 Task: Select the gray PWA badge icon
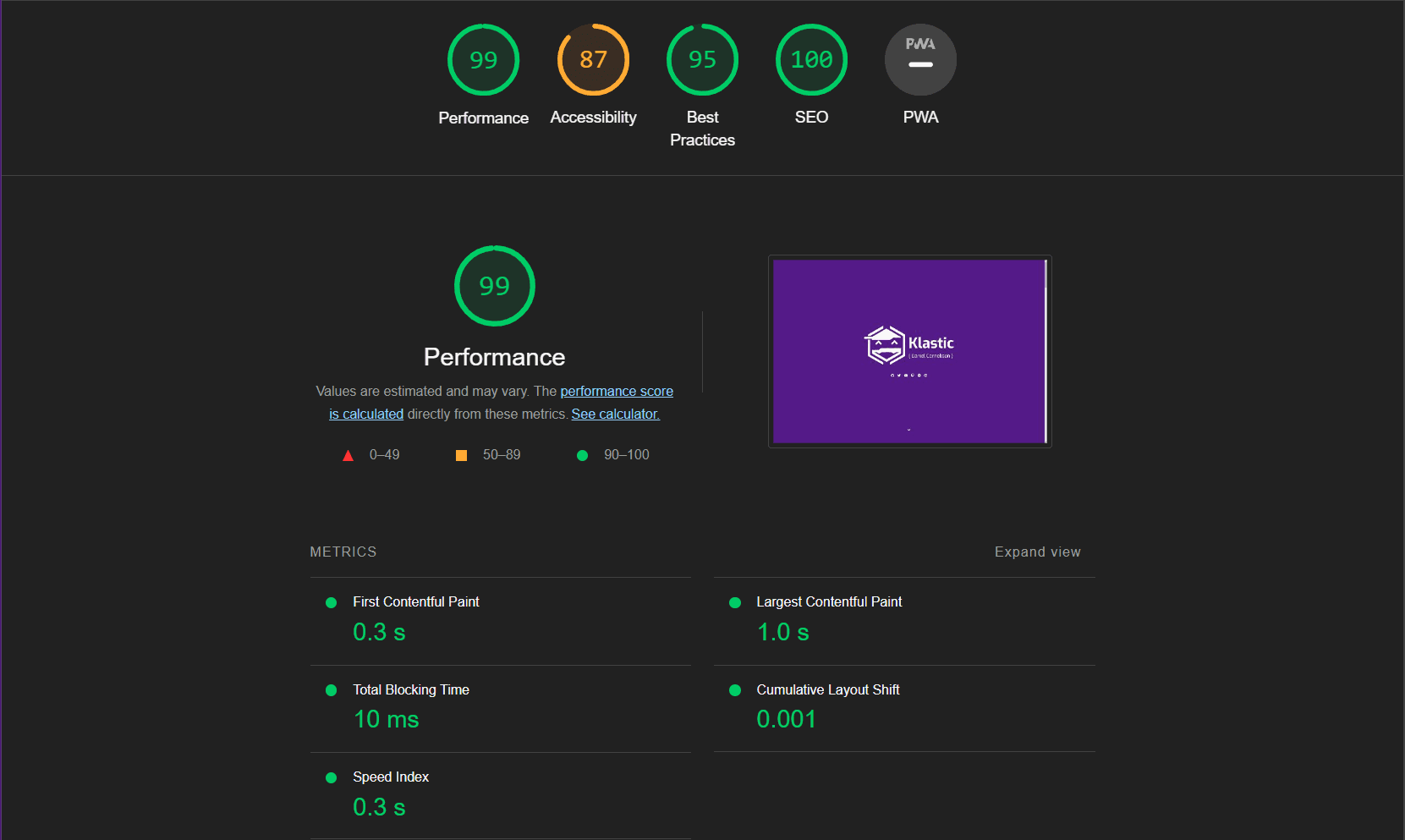pos(920,60)
